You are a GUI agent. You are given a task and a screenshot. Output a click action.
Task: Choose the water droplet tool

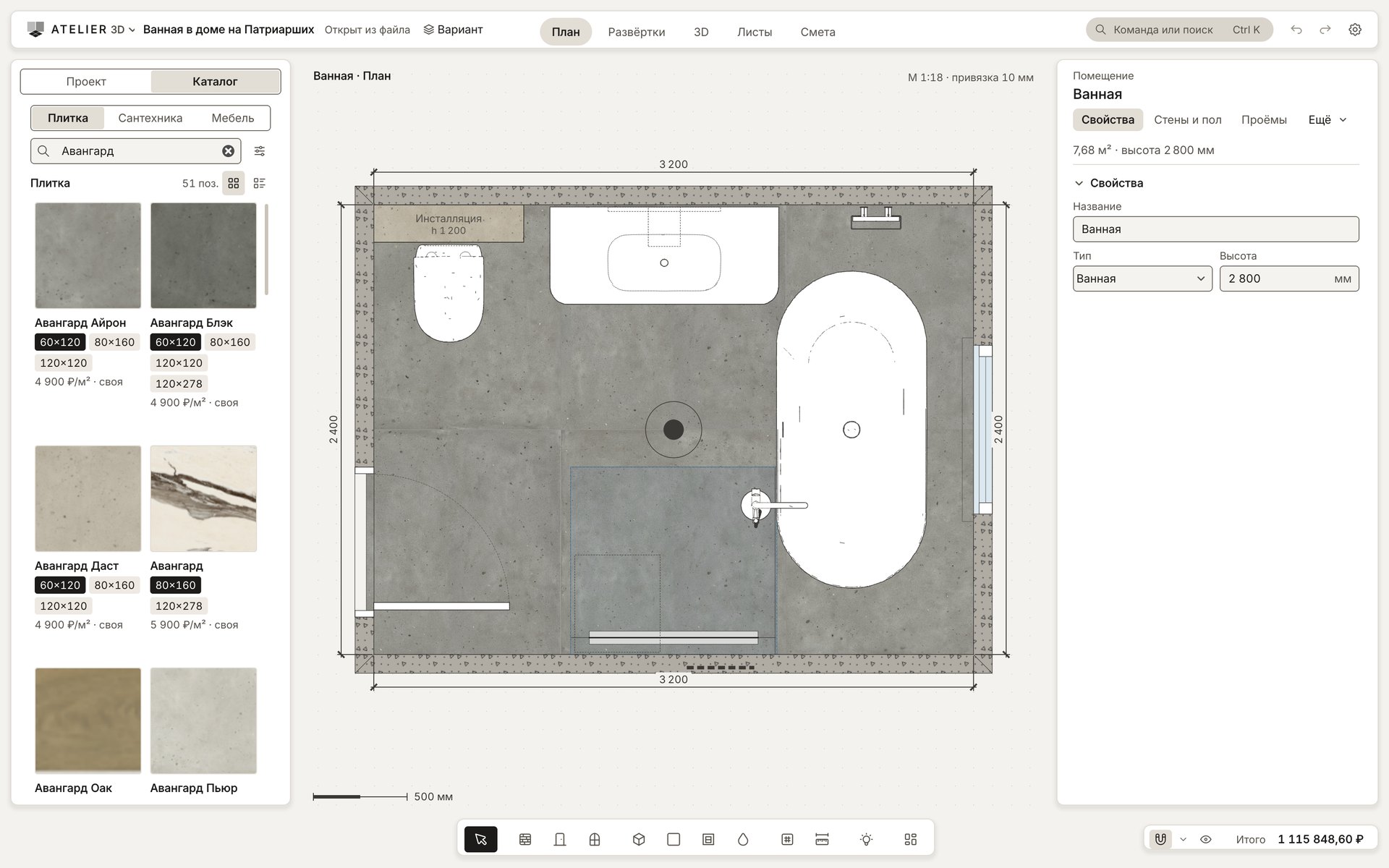point(743,839)
